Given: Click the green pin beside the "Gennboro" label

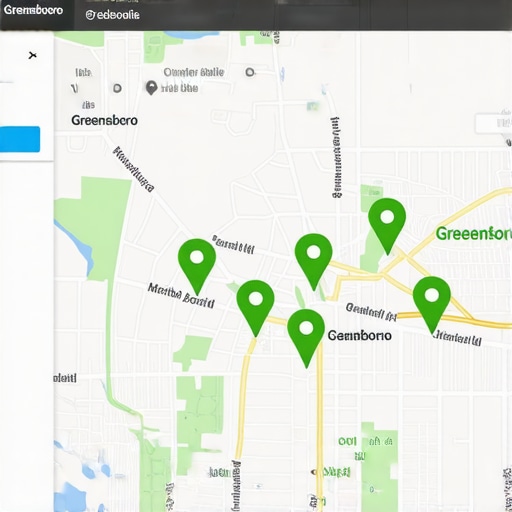Looking at the screenshot, I should click(x=306, y=338).
